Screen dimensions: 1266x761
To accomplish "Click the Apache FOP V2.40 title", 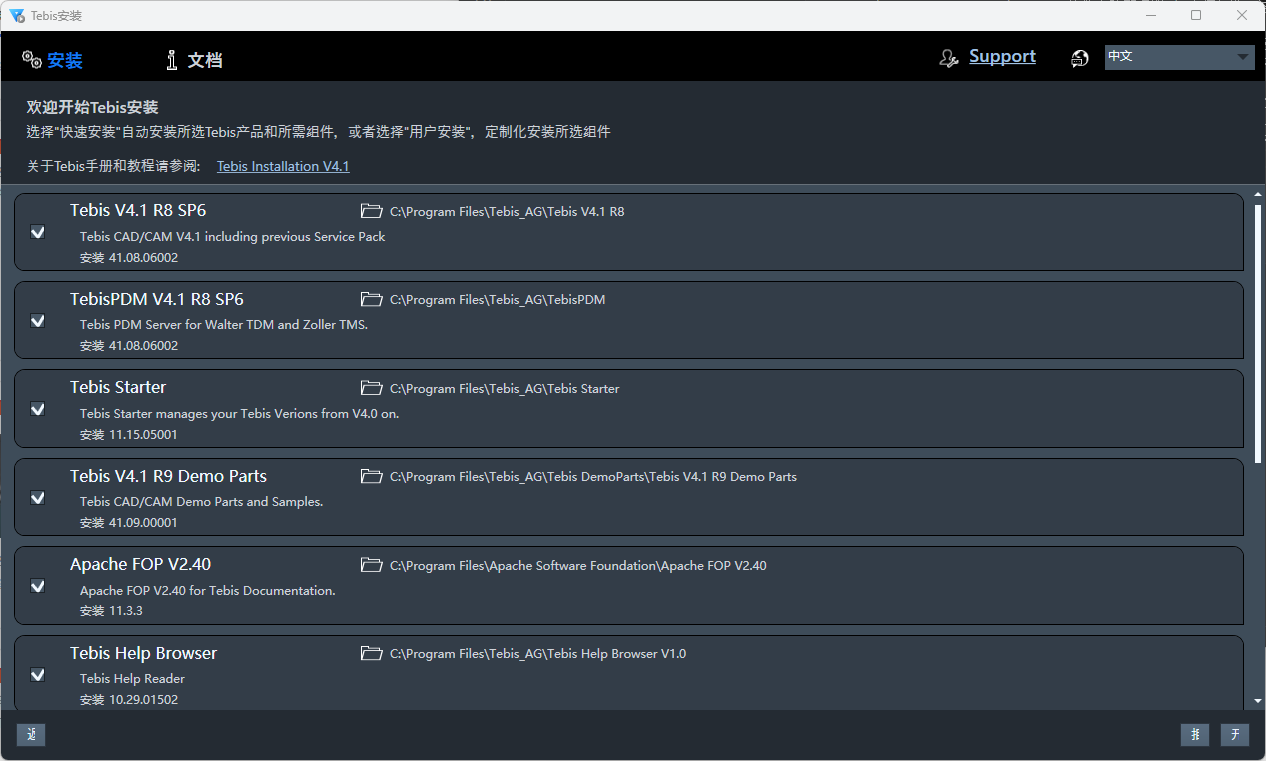I will (x=140, y=564).
